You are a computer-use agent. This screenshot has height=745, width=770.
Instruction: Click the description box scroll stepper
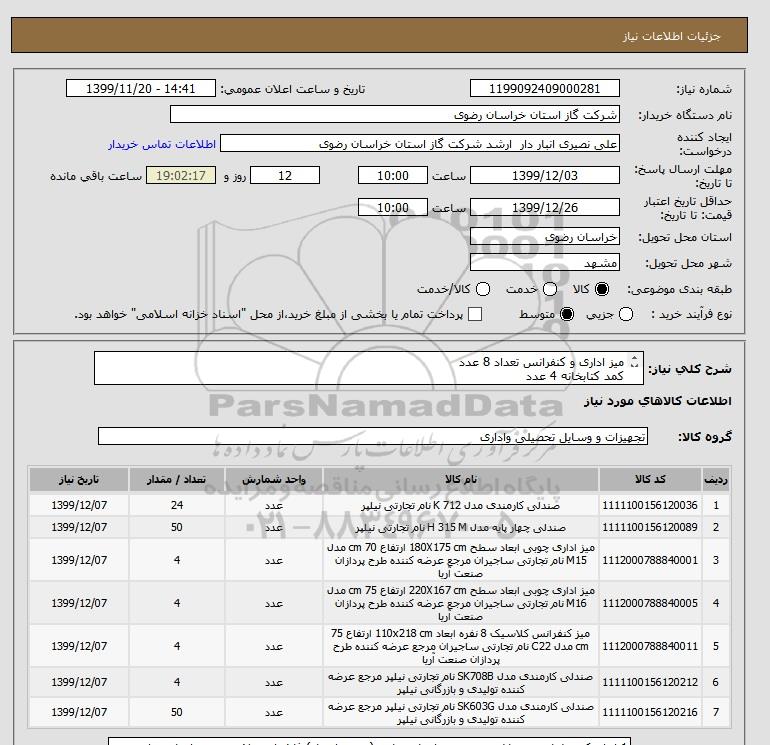(634, 361)
